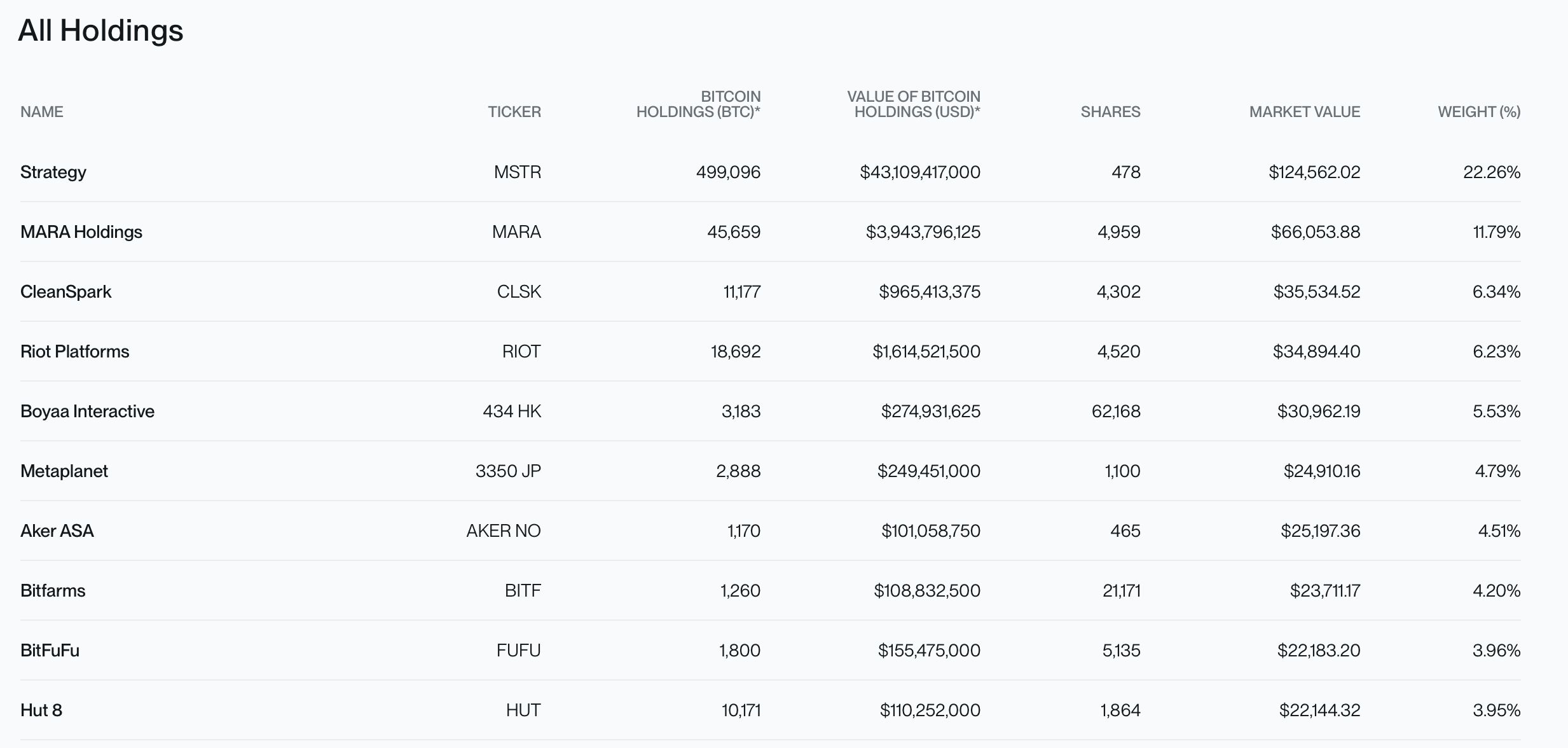Sort by the SHARES column header
The image size is (1568, 748).
click(x=1110, y=112)
